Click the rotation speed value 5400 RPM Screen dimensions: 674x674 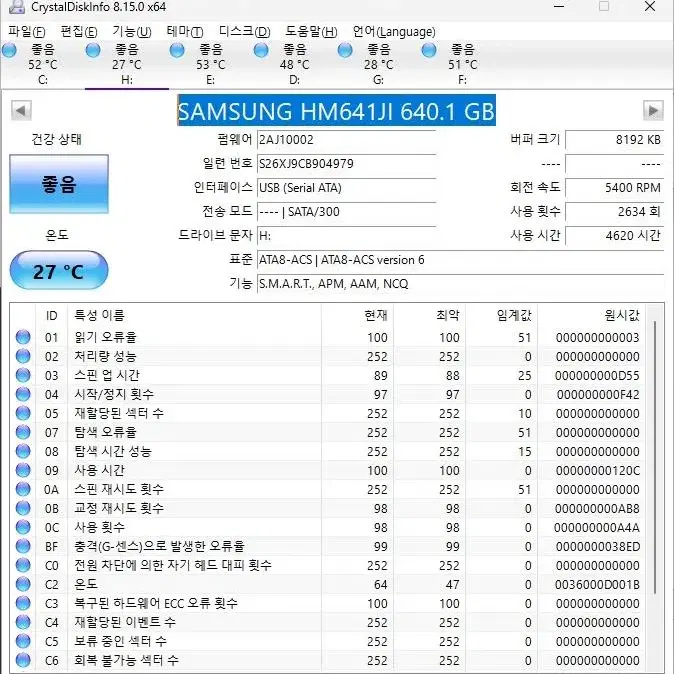pos(615,188)
